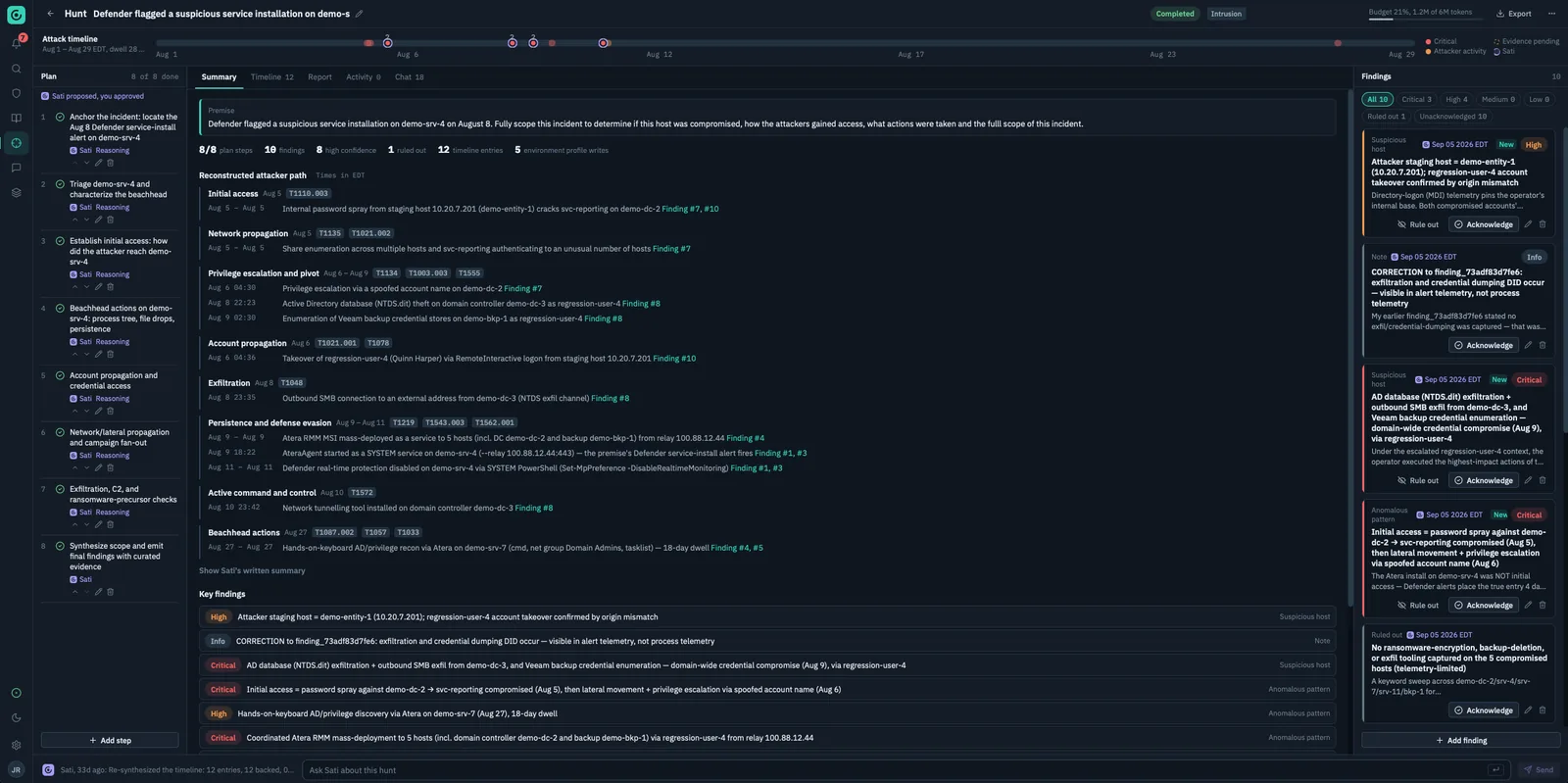Open the stacked layers icon in sidebar
The height and width of the screenshot is (783, 1568).
coord(17,193)
